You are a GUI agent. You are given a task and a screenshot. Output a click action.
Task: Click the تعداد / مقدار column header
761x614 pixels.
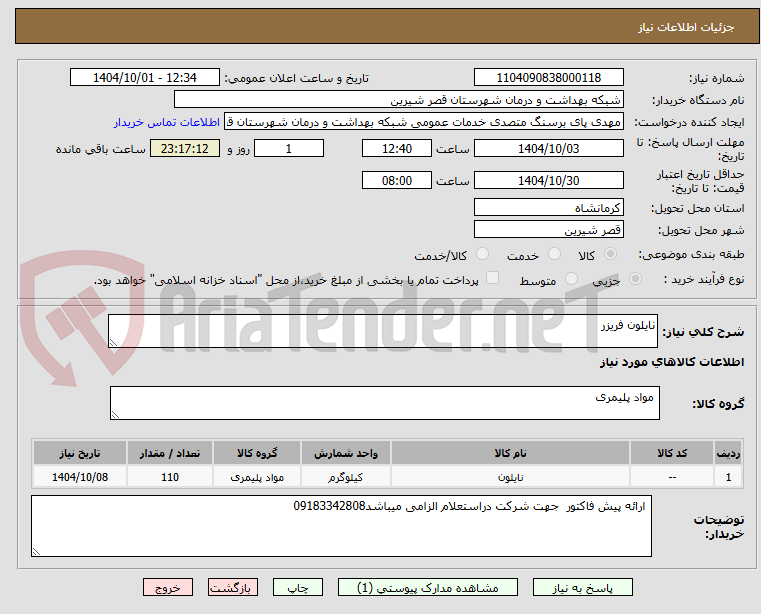[x=170, y=453]
